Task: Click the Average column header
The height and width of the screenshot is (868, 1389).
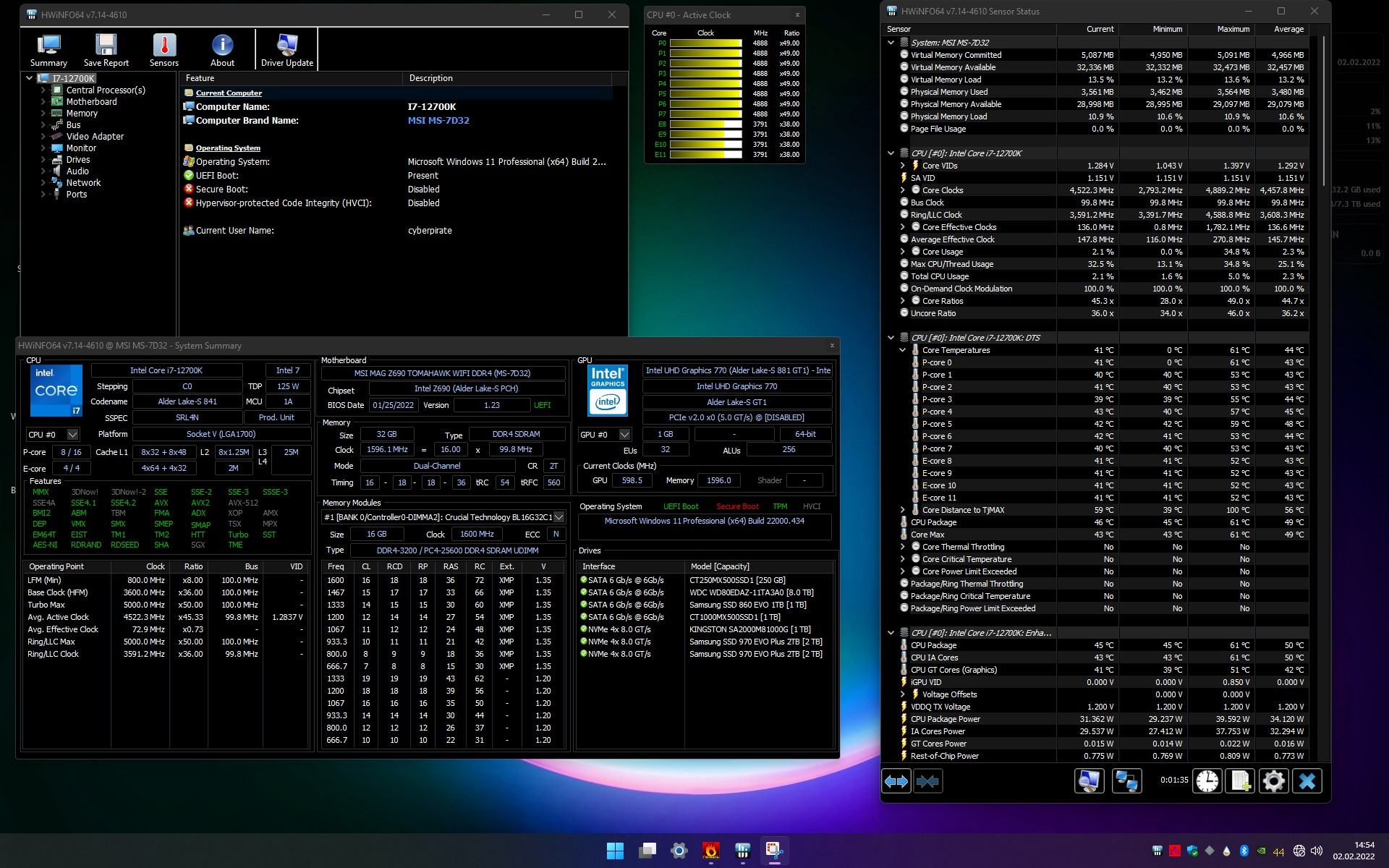Action: tap(1282, 29)
